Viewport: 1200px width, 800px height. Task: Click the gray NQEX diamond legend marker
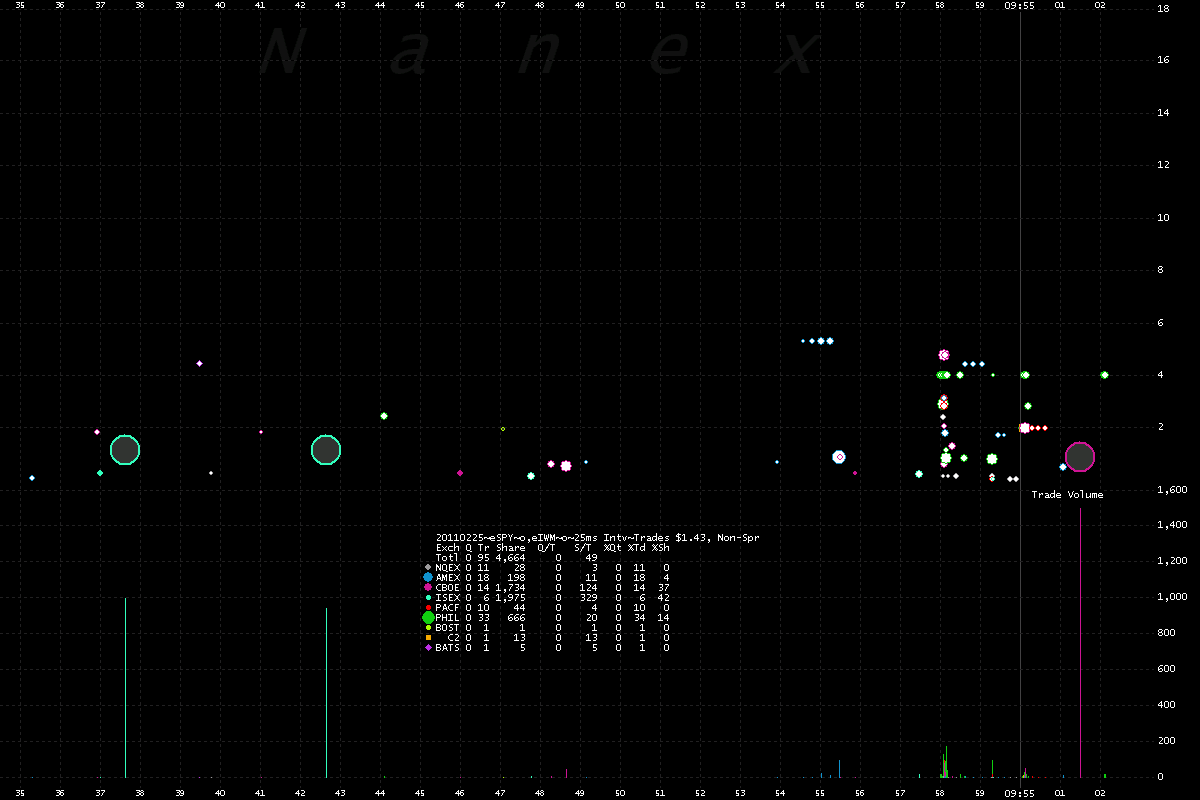pyautogui.click(x=428, y=567)
